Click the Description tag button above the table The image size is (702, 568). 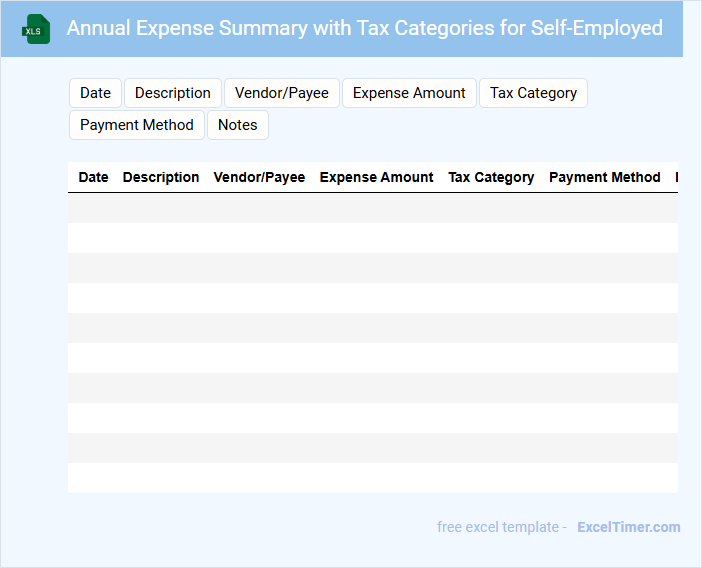pyautogui.click(x=172, y=93)
